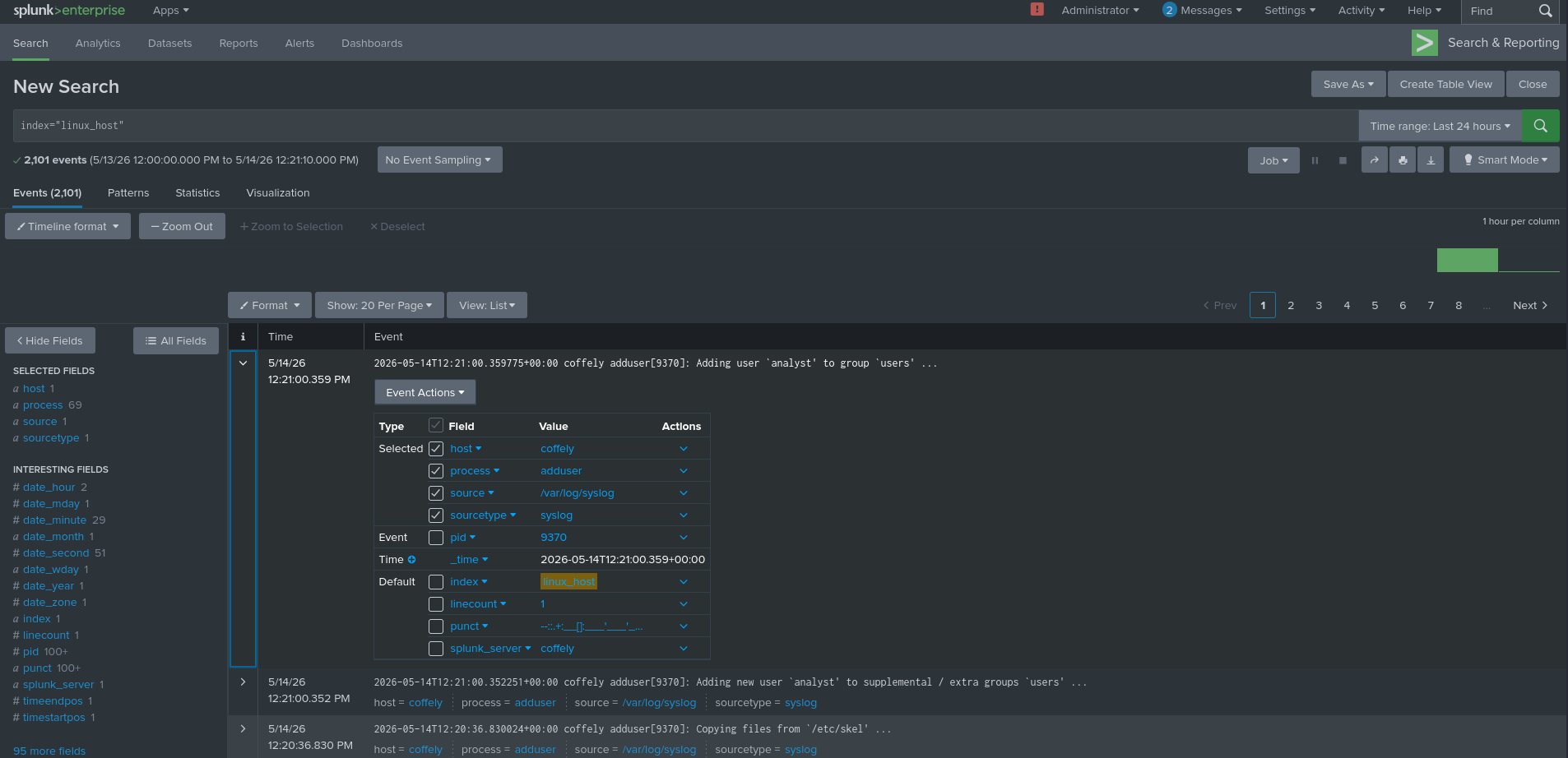Run search with the green magnifier button
Screen dimensions: 1568x758
(1540, 126)
